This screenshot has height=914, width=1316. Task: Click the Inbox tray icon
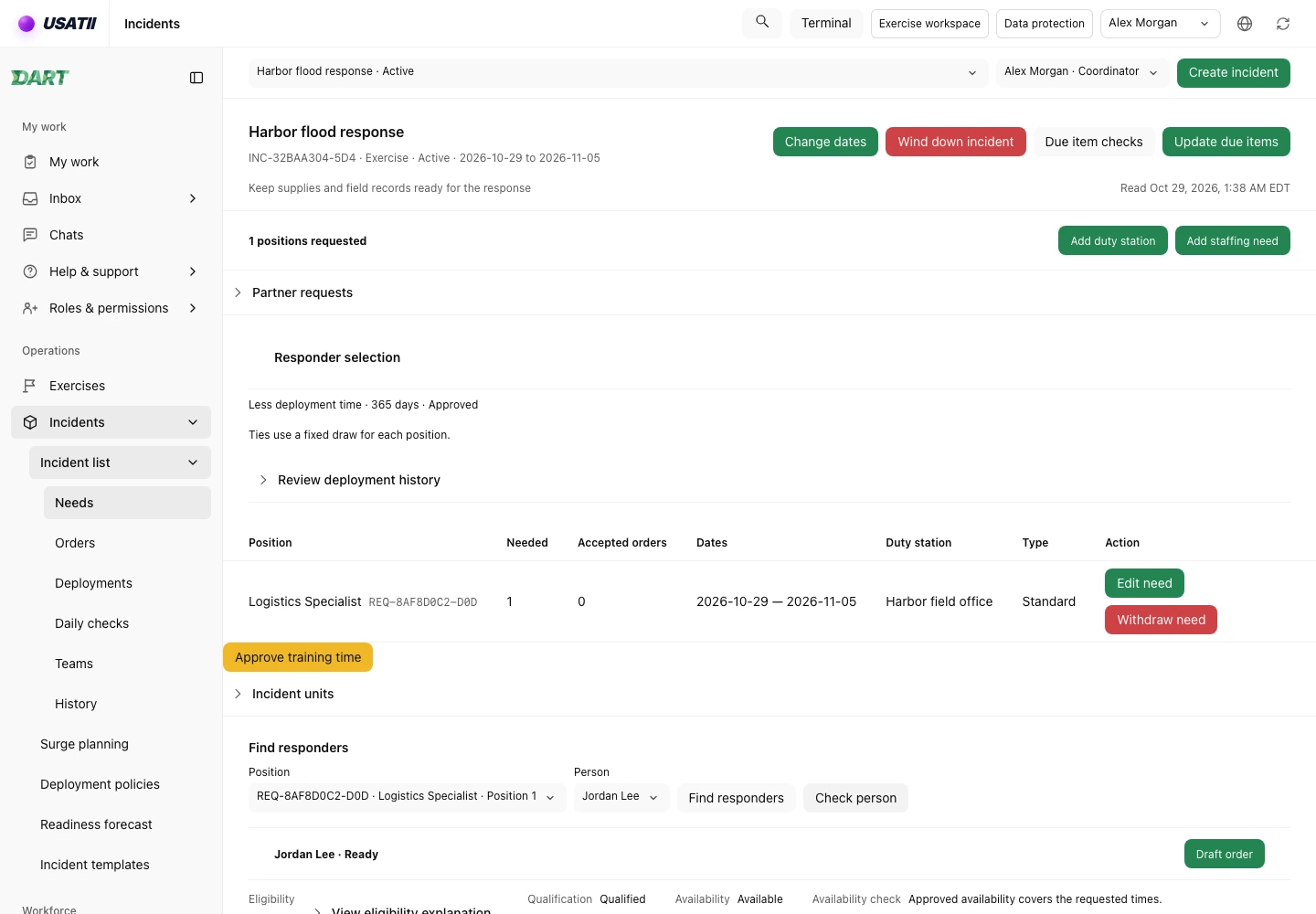tap(30, 198)
